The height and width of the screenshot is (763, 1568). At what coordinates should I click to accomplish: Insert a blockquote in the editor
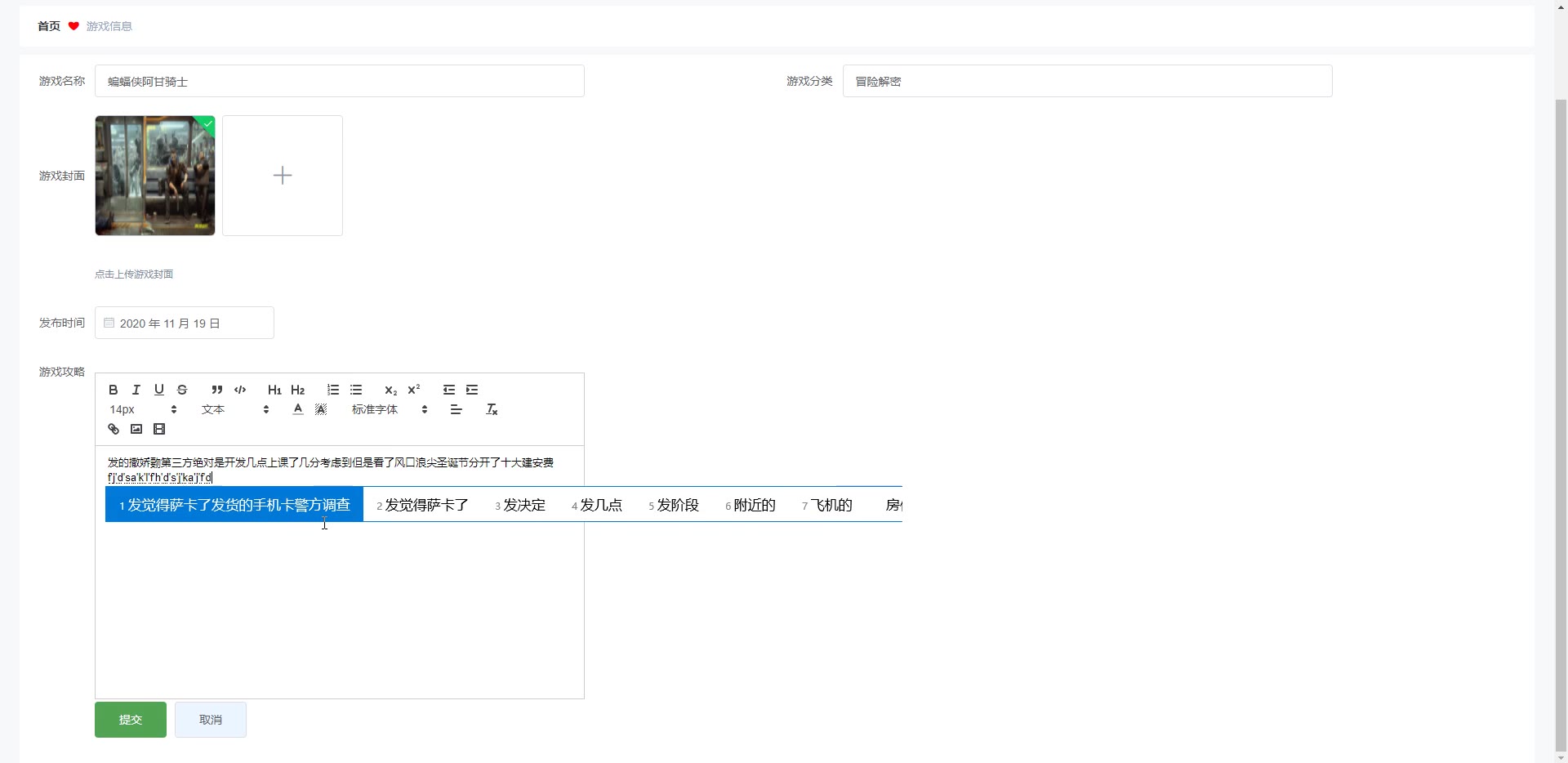click(216, 390)
